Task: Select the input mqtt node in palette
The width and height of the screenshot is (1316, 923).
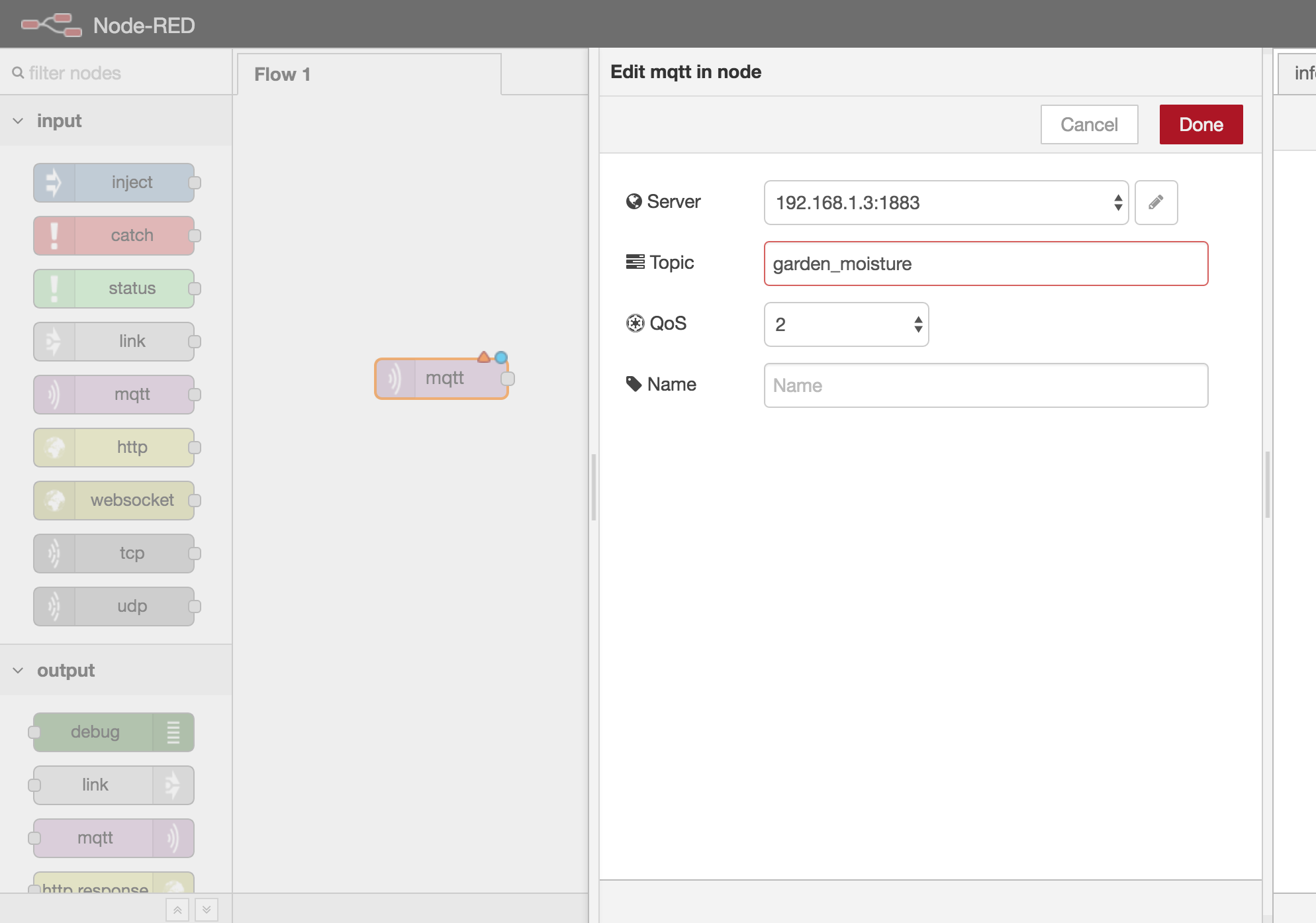Action: 114,395
